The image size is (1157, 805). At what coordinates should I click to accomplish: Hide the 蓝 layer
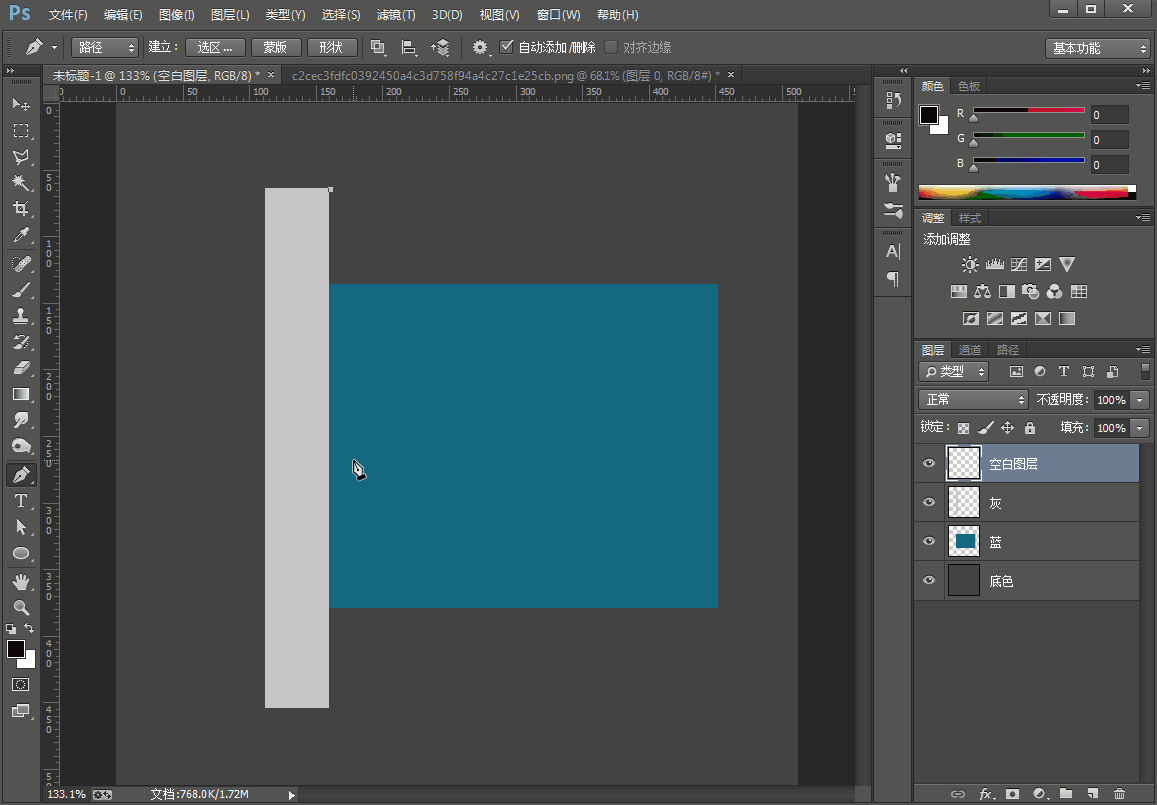click(x=929, y=541)
